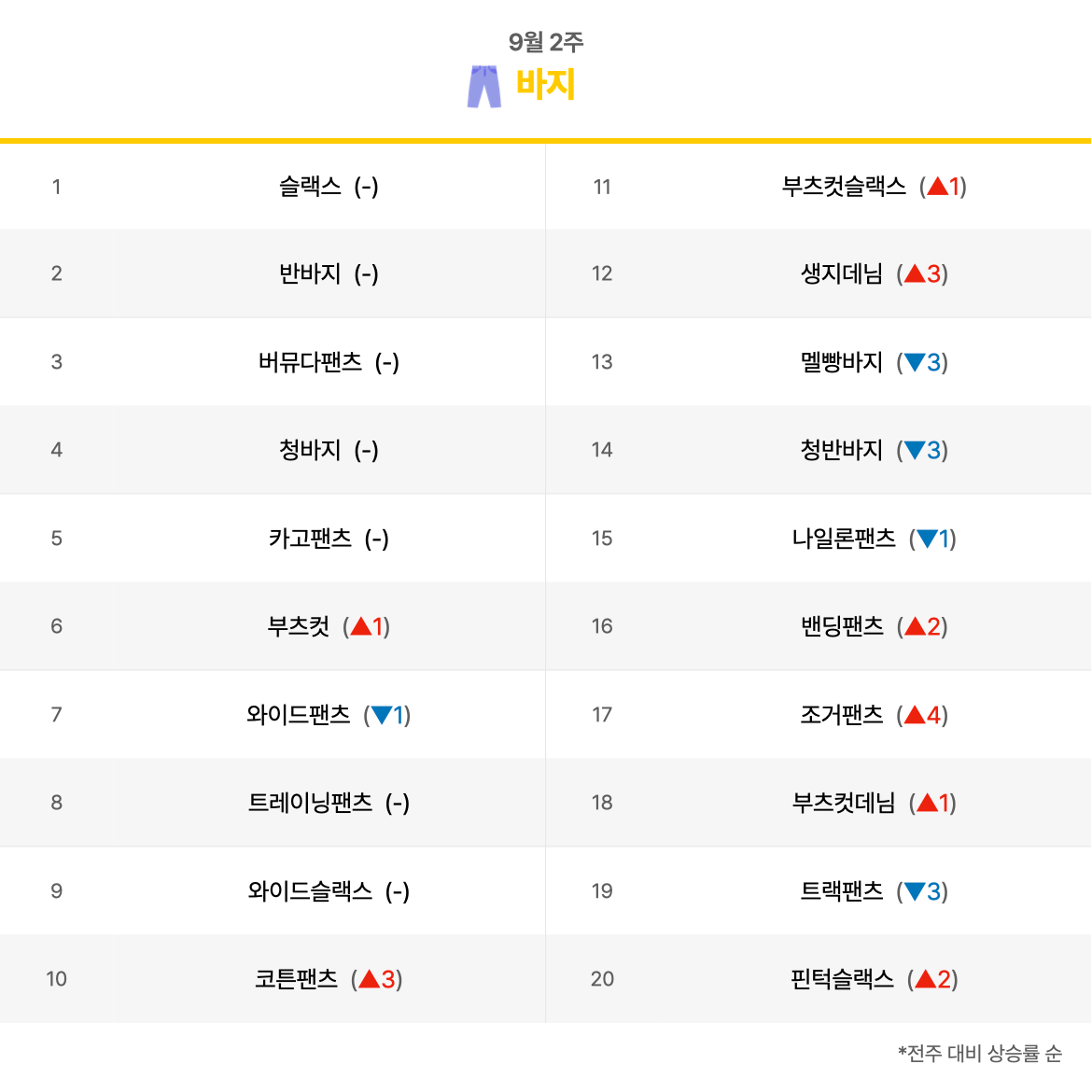Click the red up arrow beside 부츠컷

click(361, 626)
